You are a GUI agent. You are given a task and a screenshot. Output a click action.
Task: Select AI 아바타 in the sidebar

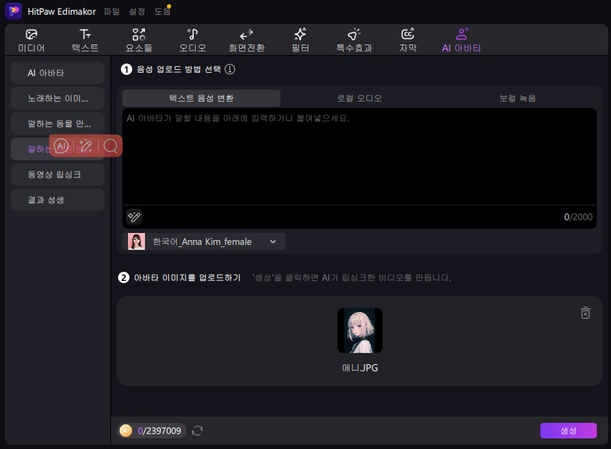58,73
